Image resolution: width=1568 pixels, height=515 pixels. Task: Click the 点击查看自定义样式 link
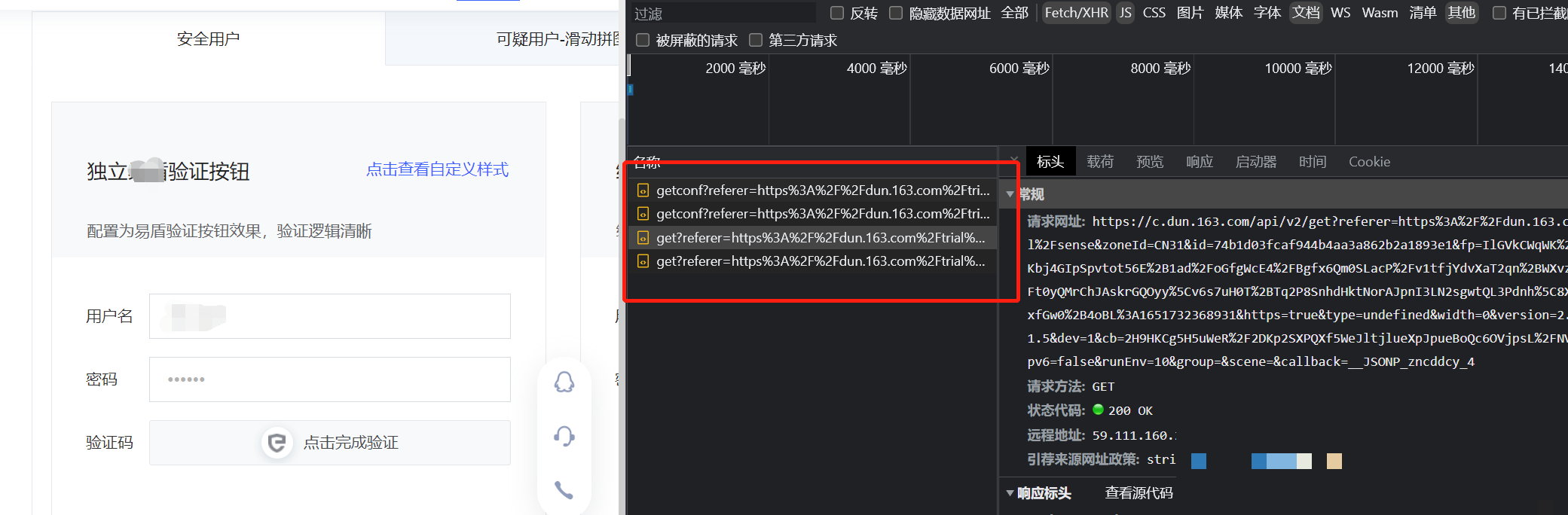tap(437, 169)
